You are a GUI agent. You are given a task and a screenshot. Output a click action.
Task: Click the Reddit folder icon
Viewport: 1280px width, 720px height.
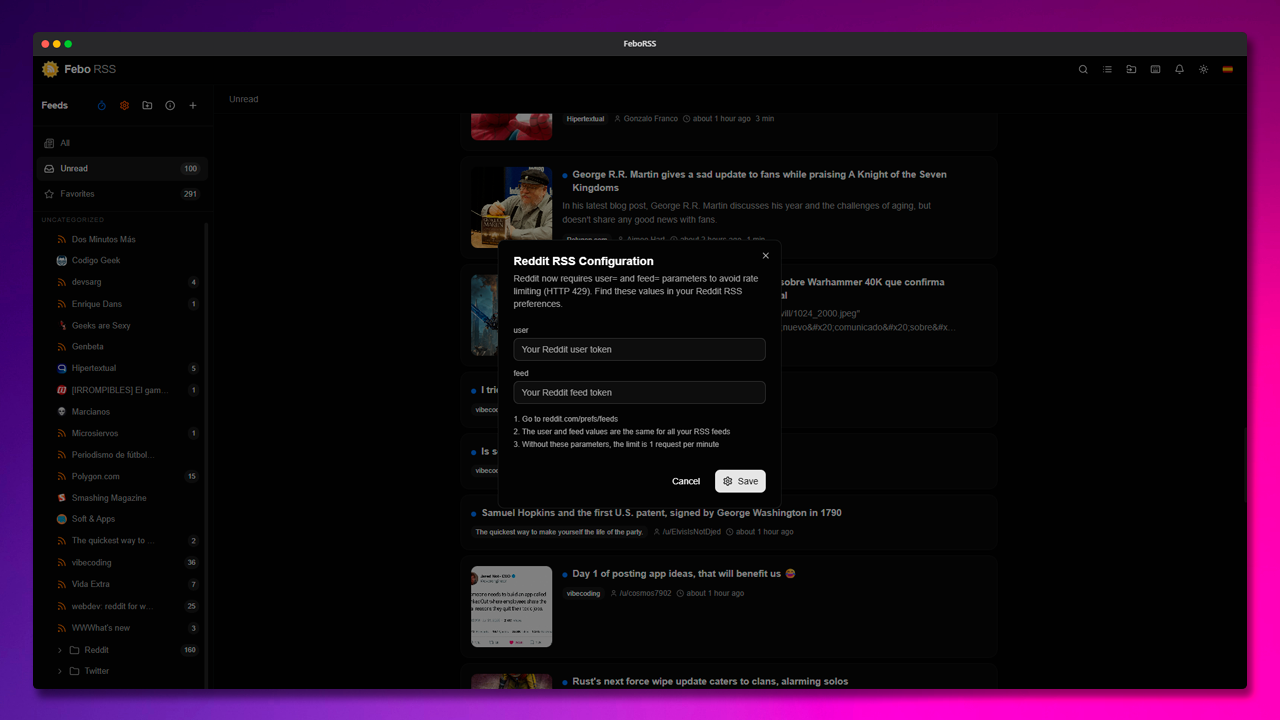[x=74, y=650]
